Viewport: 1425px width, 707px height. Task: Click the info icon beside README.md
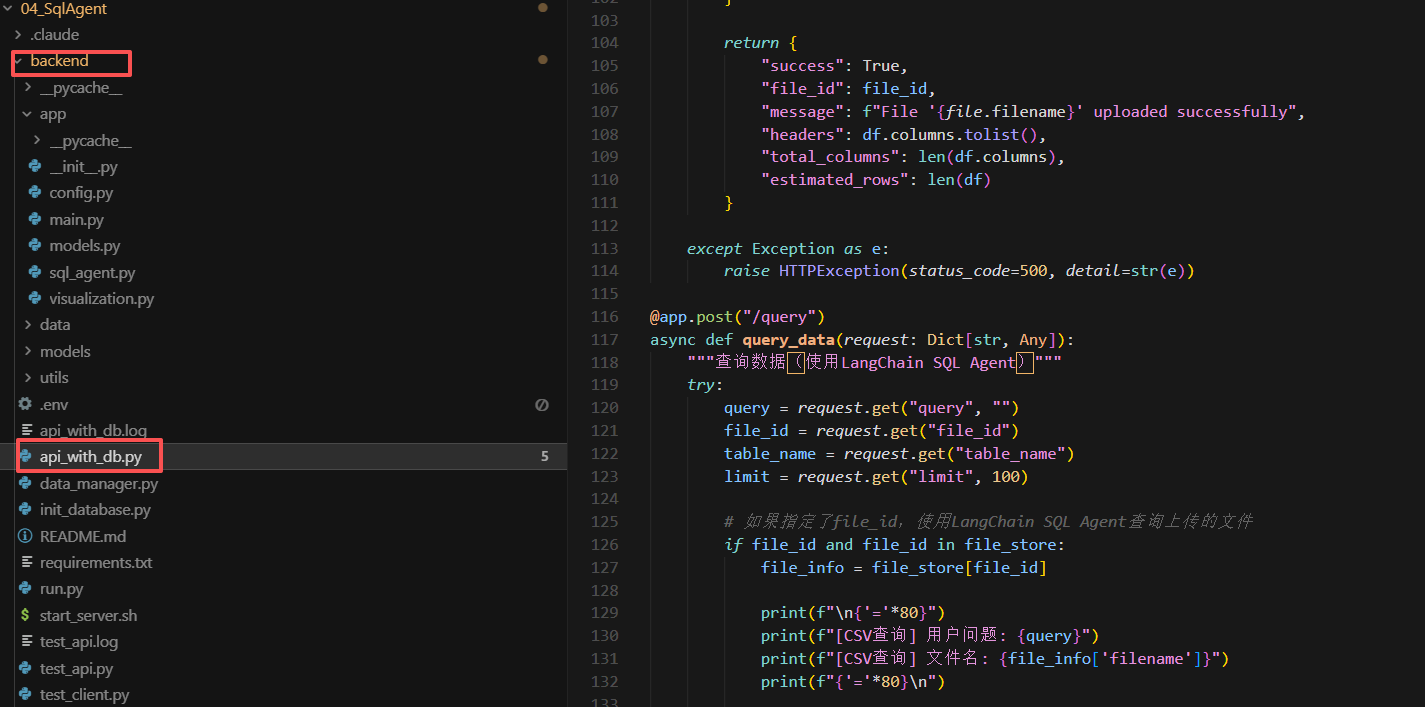(x=26, y=537)
